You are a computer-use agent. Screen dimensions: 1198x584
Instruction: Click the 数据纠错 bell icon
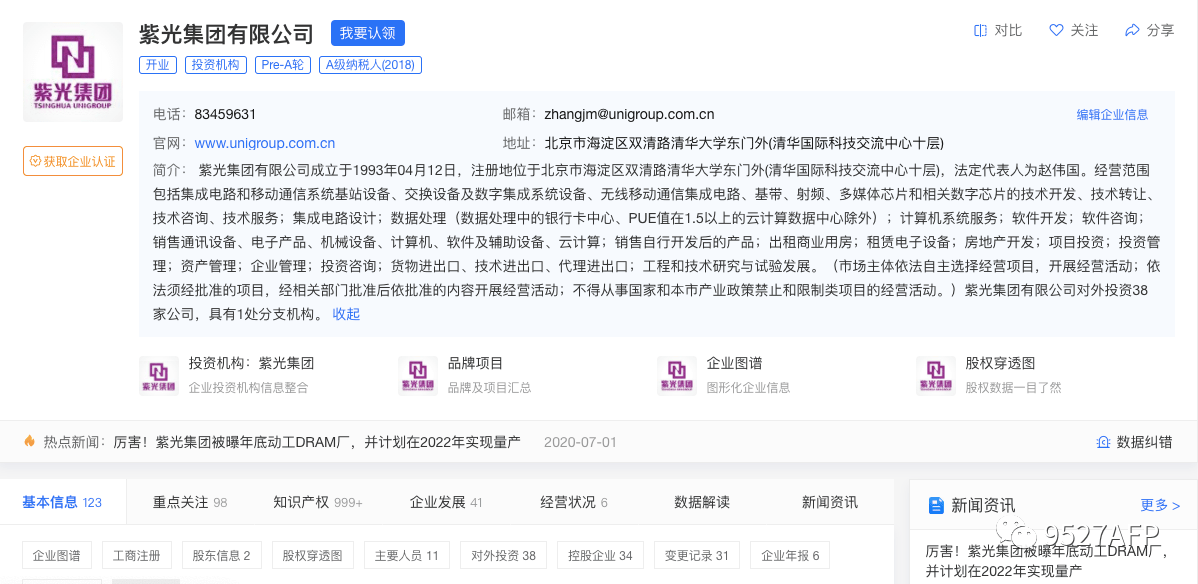tap(1102, 442)
